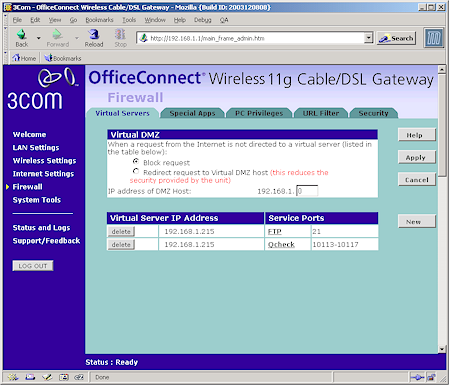Image resolution: width=450 pixels, height=386 pixels.
Task: Click the Mozilla throbber logo icon
Action: pos(433,38)
